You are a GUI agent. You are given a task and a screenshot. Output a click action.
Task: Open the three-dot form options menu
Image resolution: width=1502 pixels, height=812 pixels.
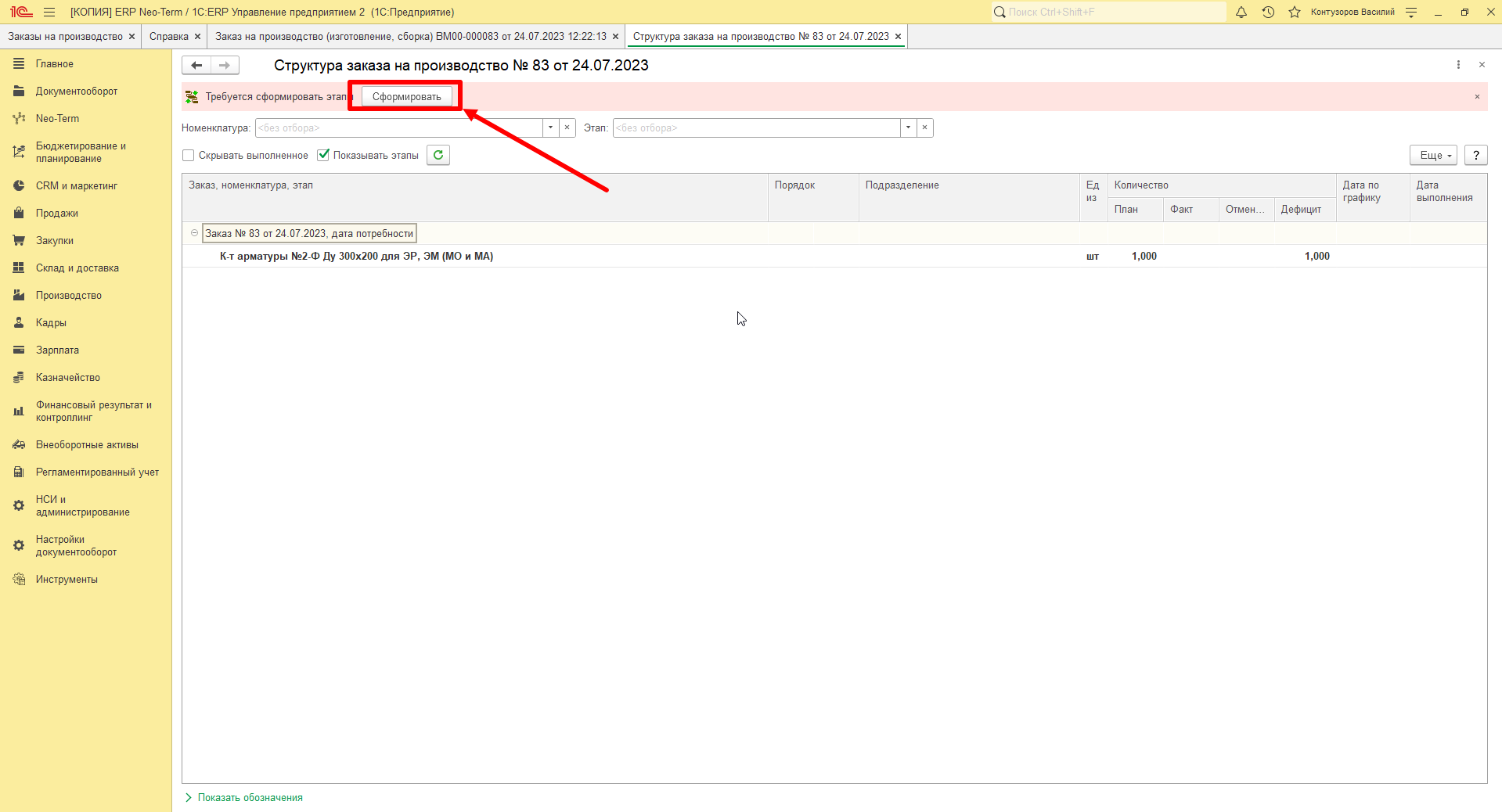coord(1458,65)
